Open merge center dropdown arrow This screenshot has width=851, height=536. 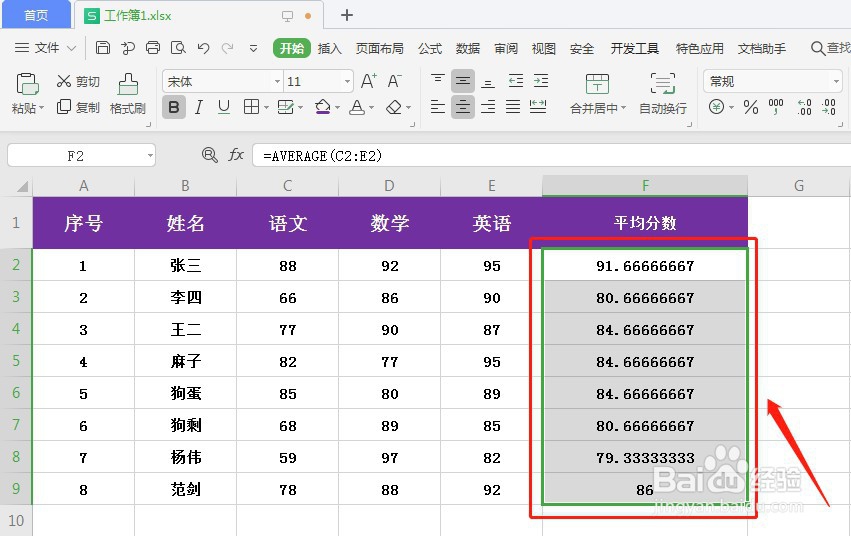pyautogui.click(x=623, y=107)
